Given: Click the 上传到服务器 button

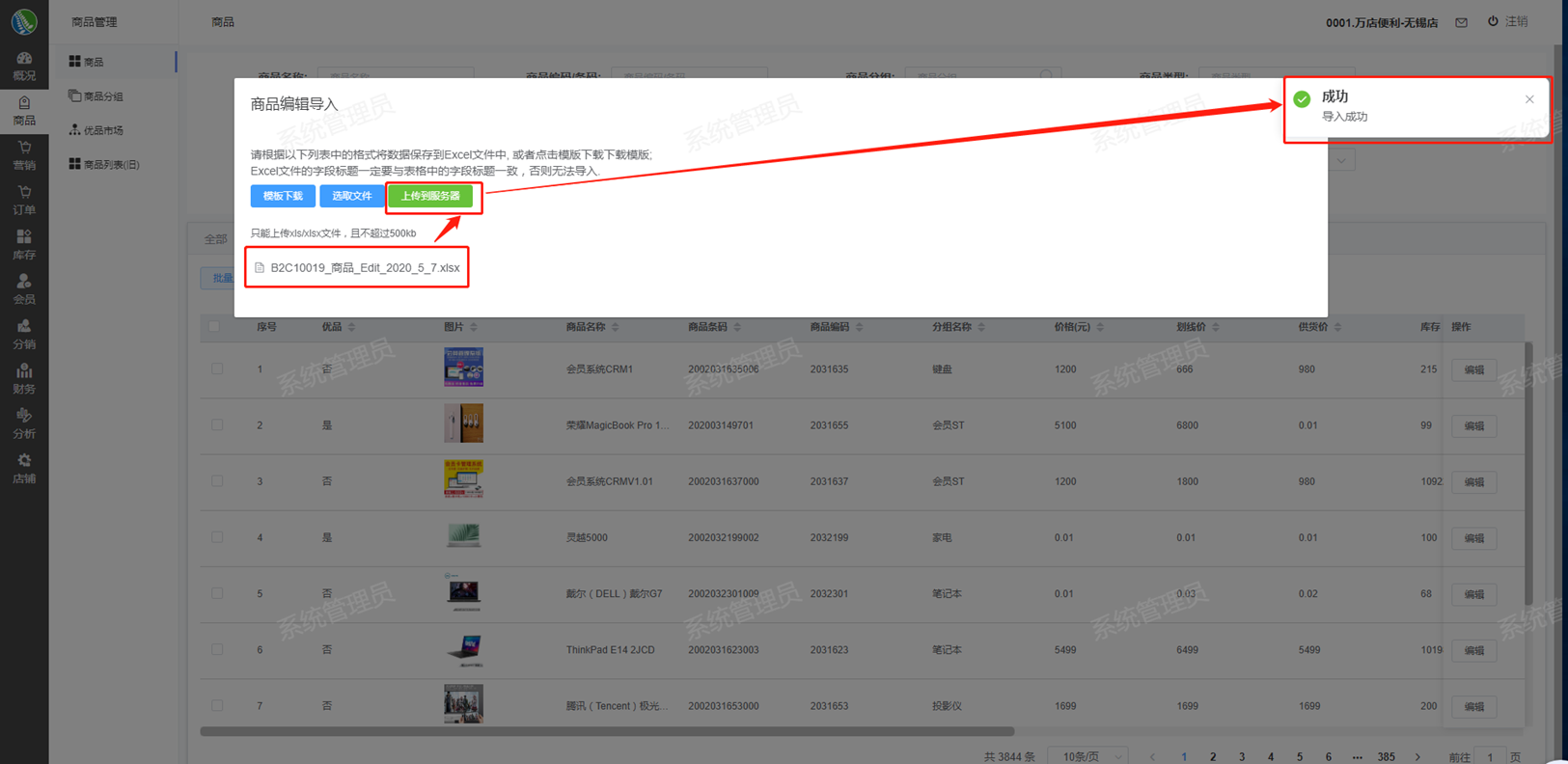Looking at the screenshot, I should tap(430, 196).
